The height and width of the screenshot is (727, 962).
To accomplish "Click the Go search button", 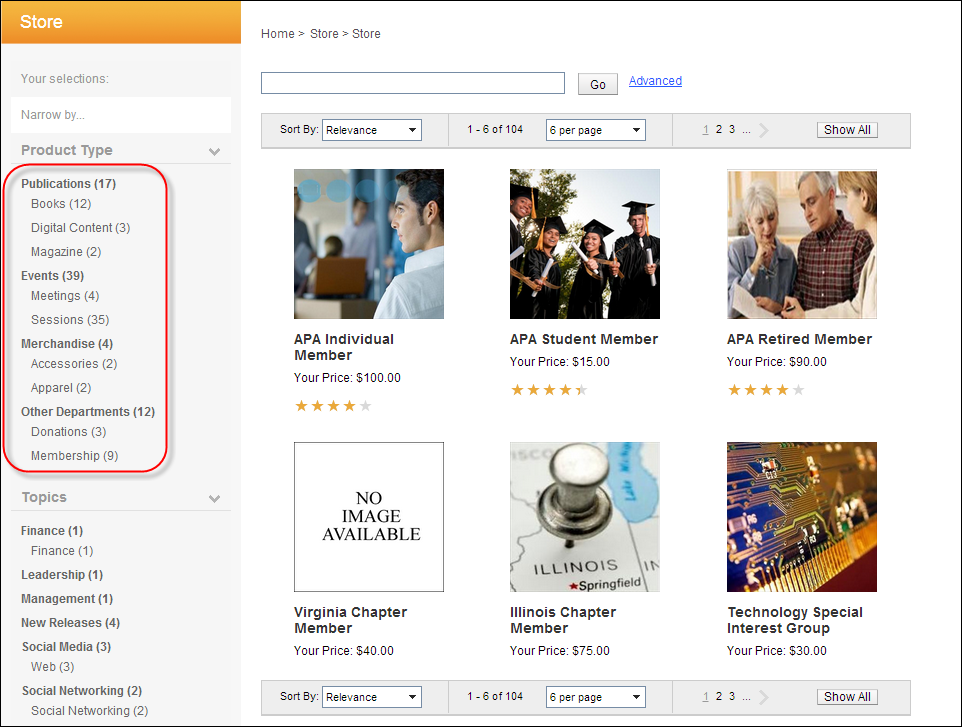I will (x=598, y=85).
